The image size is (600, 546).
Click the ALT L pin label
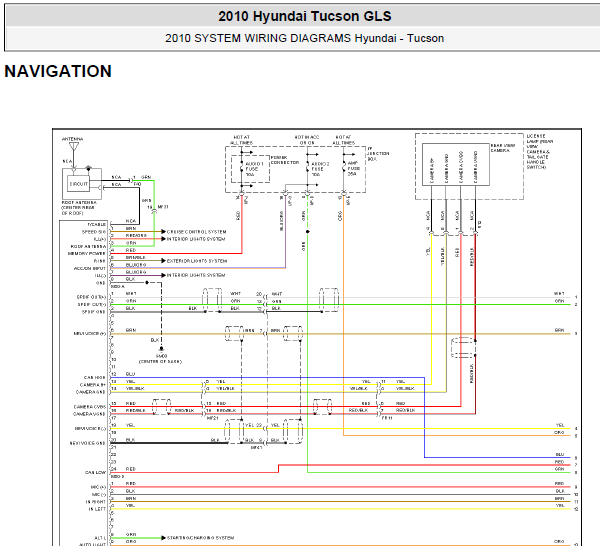click(100, 538)
